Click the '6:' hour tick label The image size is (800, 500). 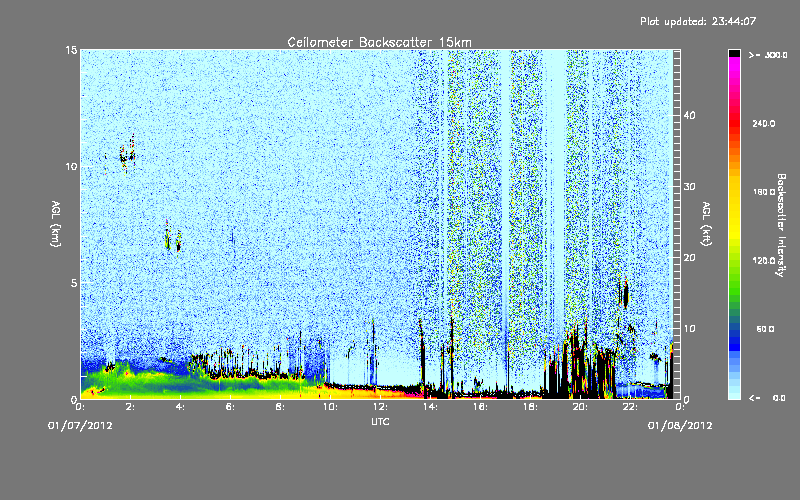click(230, 407)
